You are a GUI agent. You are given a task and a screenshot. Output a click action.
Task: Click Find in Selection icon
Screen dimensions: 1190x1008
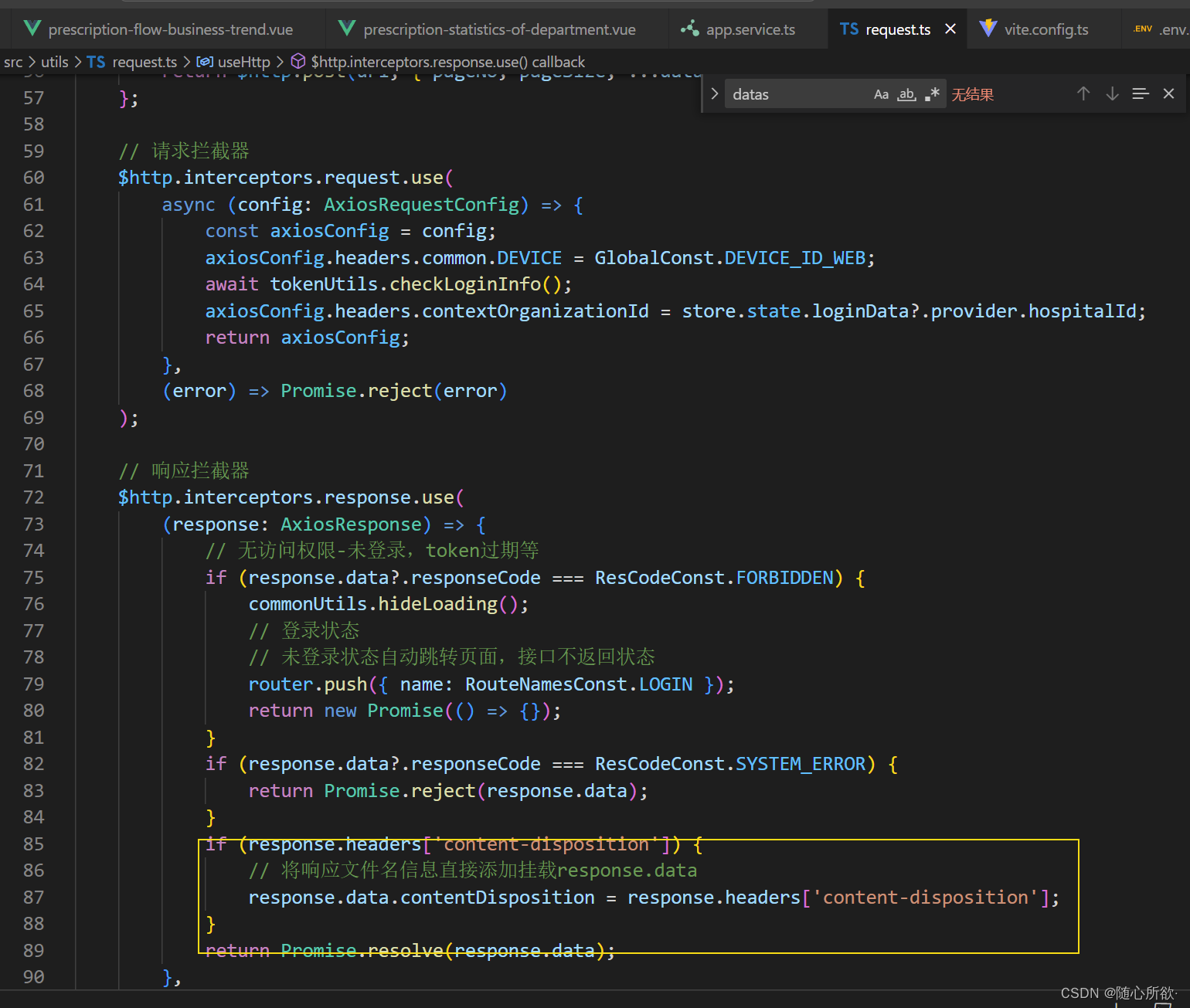pyautogui.click(x=1141, y=93)
